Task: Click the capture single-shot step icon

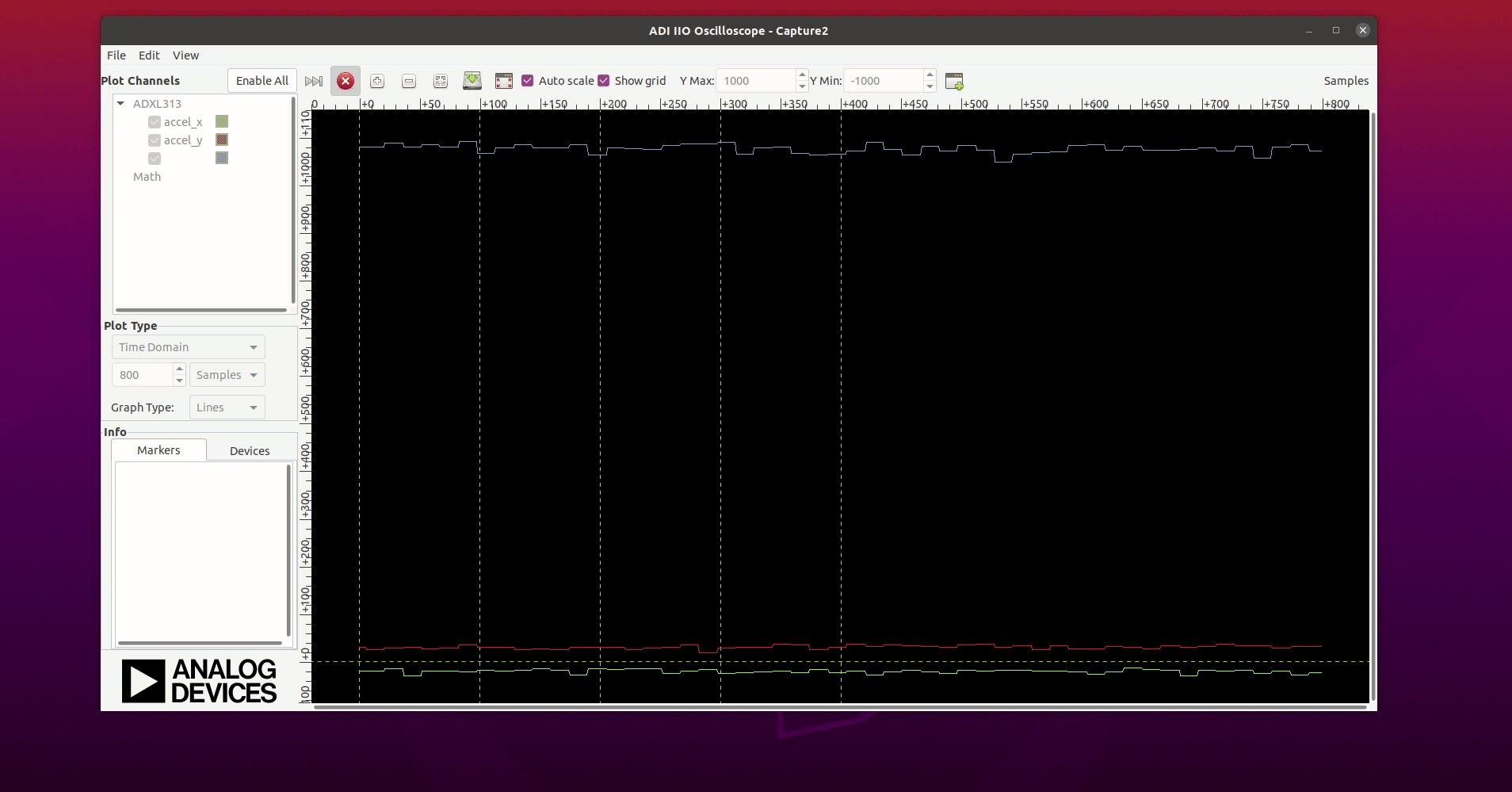Action: pos(314,81)
